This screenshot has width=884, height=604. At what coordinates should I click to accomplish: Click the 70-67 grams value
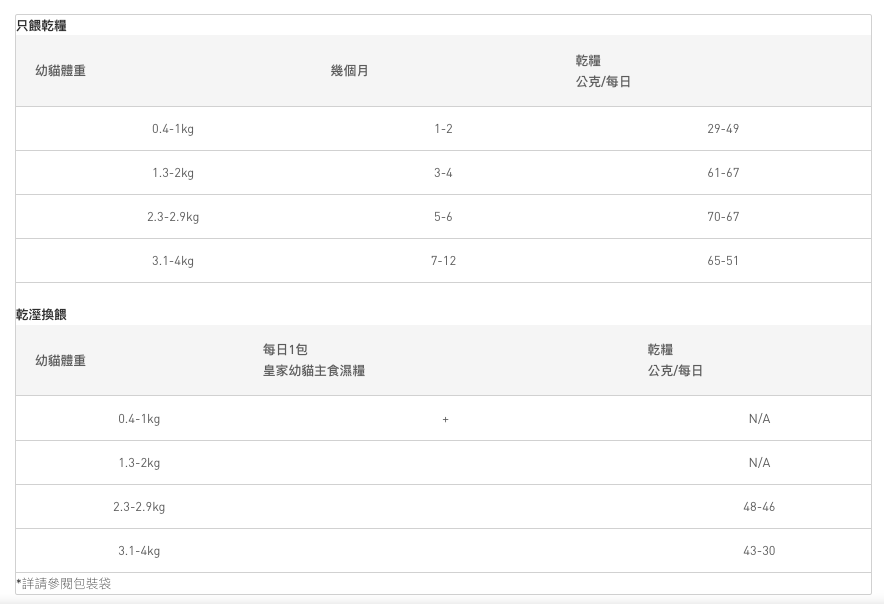(723, 217)
